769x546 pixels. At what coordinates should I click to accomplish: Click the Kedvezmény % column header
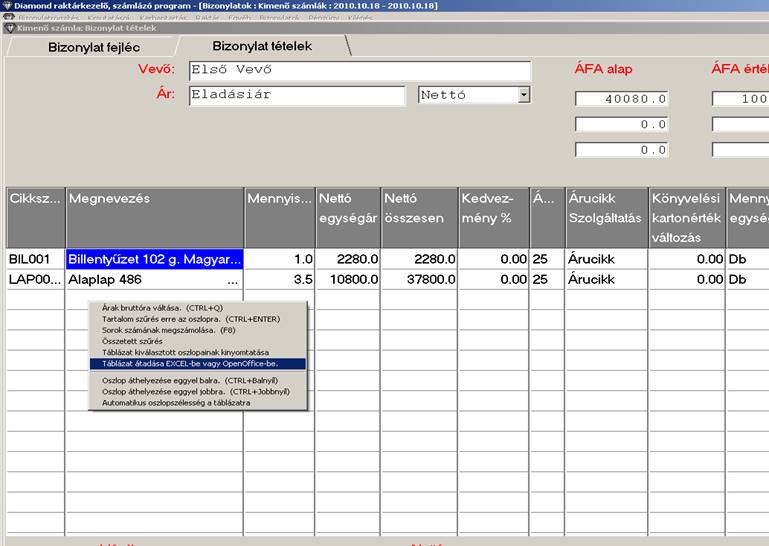(494, 217)
